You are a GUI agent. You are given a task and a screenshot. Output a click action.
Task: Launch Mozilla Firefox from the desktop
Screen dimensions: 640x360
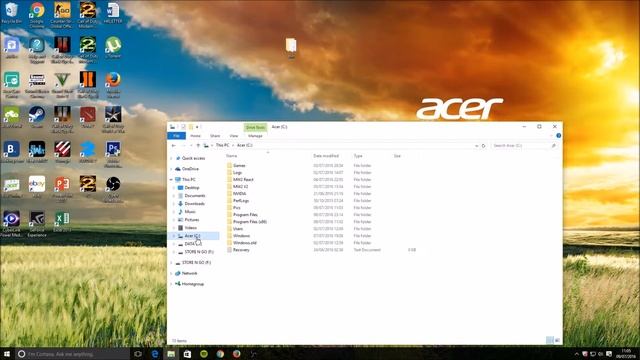[113, 84]
